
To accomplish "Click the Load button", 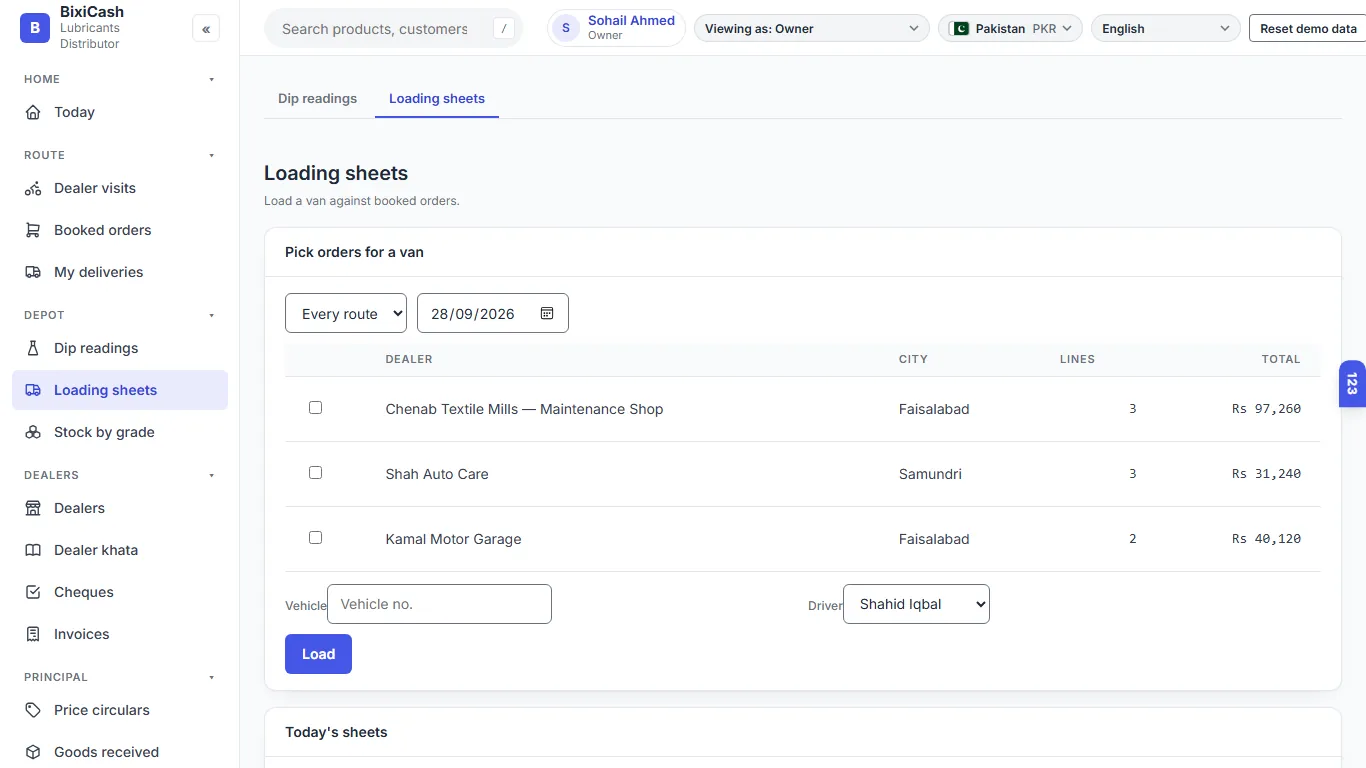I will tap(318, 654).
